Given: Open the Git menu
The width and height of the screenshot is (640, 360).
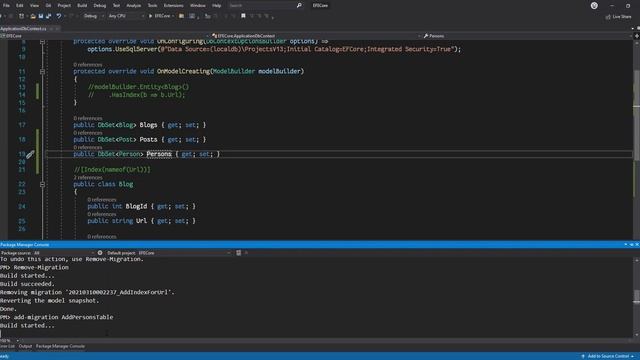Looking at the screenshot, I should [x=48, y=6].
